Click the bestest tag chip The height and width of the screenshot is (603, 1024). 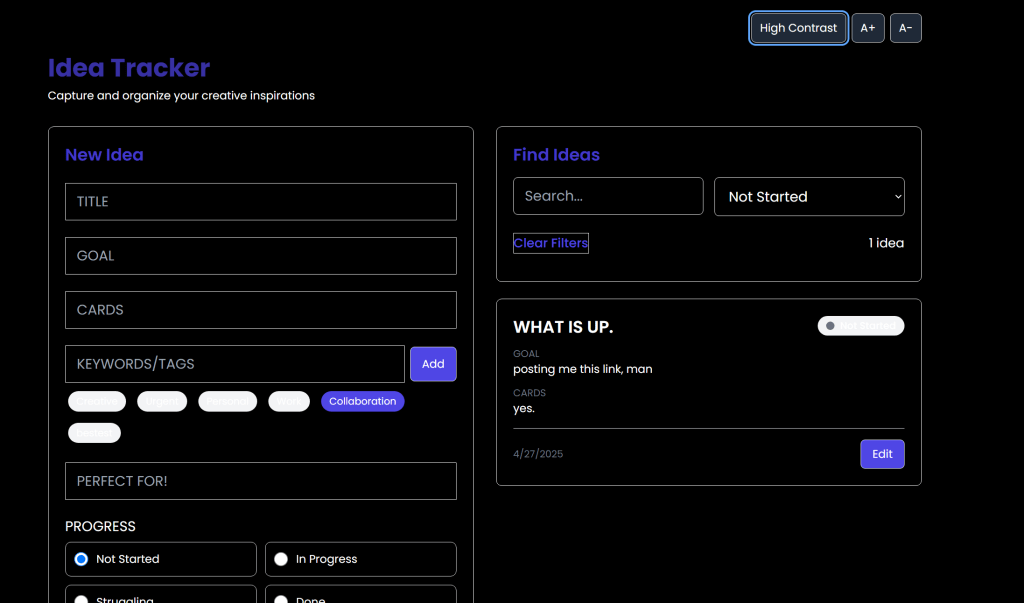pos(94,433)
